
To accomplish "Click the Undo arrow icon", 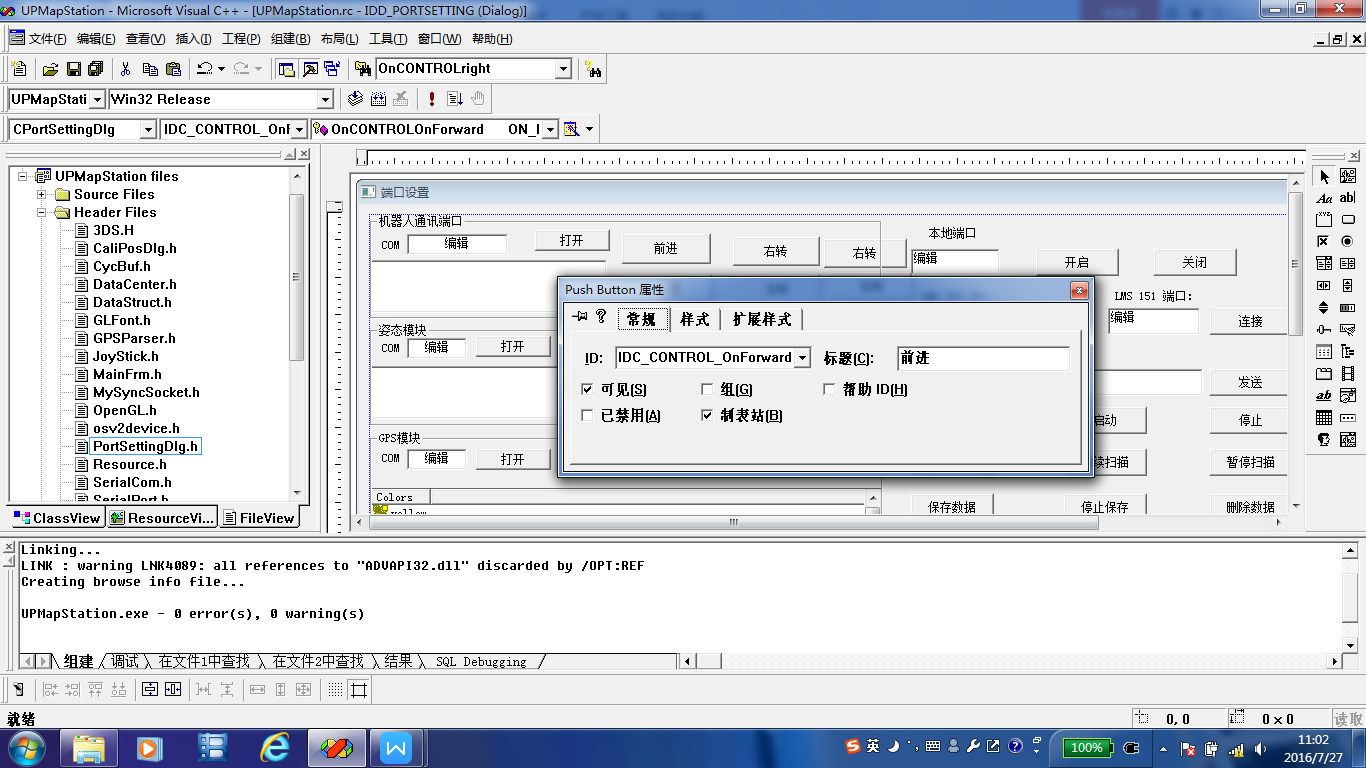I will pyautogui.click(x=204, y=69).
